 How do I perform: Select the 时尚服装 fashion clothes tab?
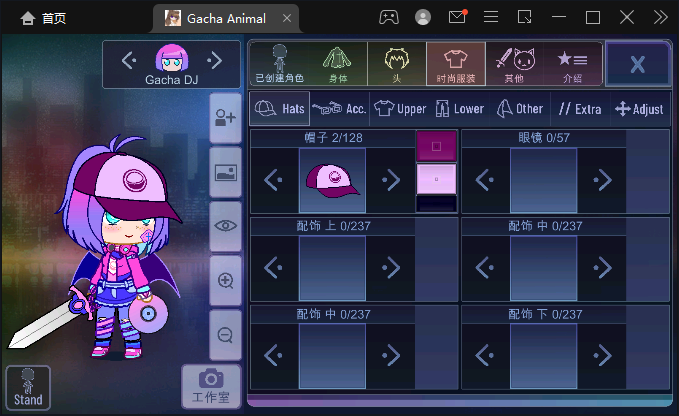(456, 64)
